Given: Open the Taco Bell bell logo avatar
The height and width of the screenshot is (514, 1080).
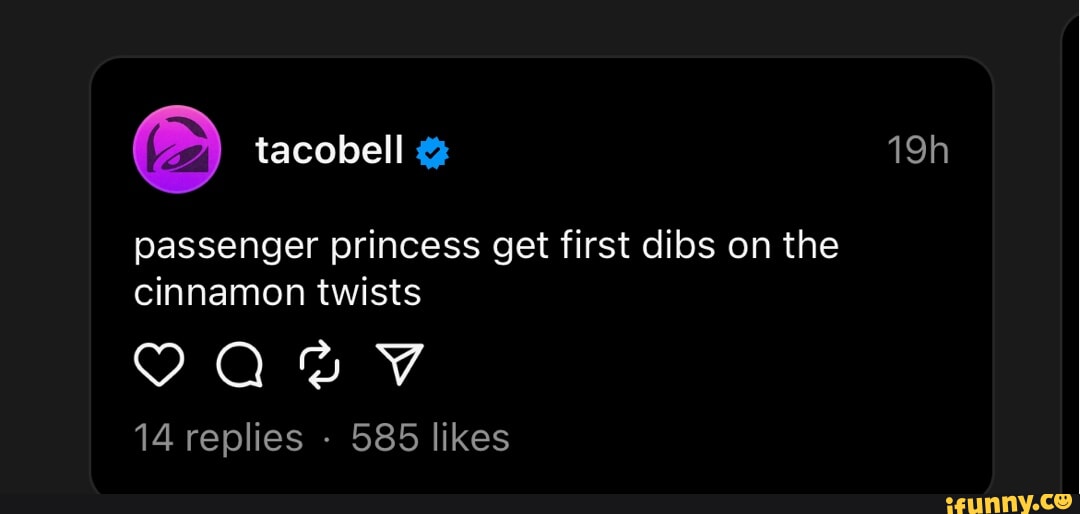Looking at the screenshot, I should point(177,149).
